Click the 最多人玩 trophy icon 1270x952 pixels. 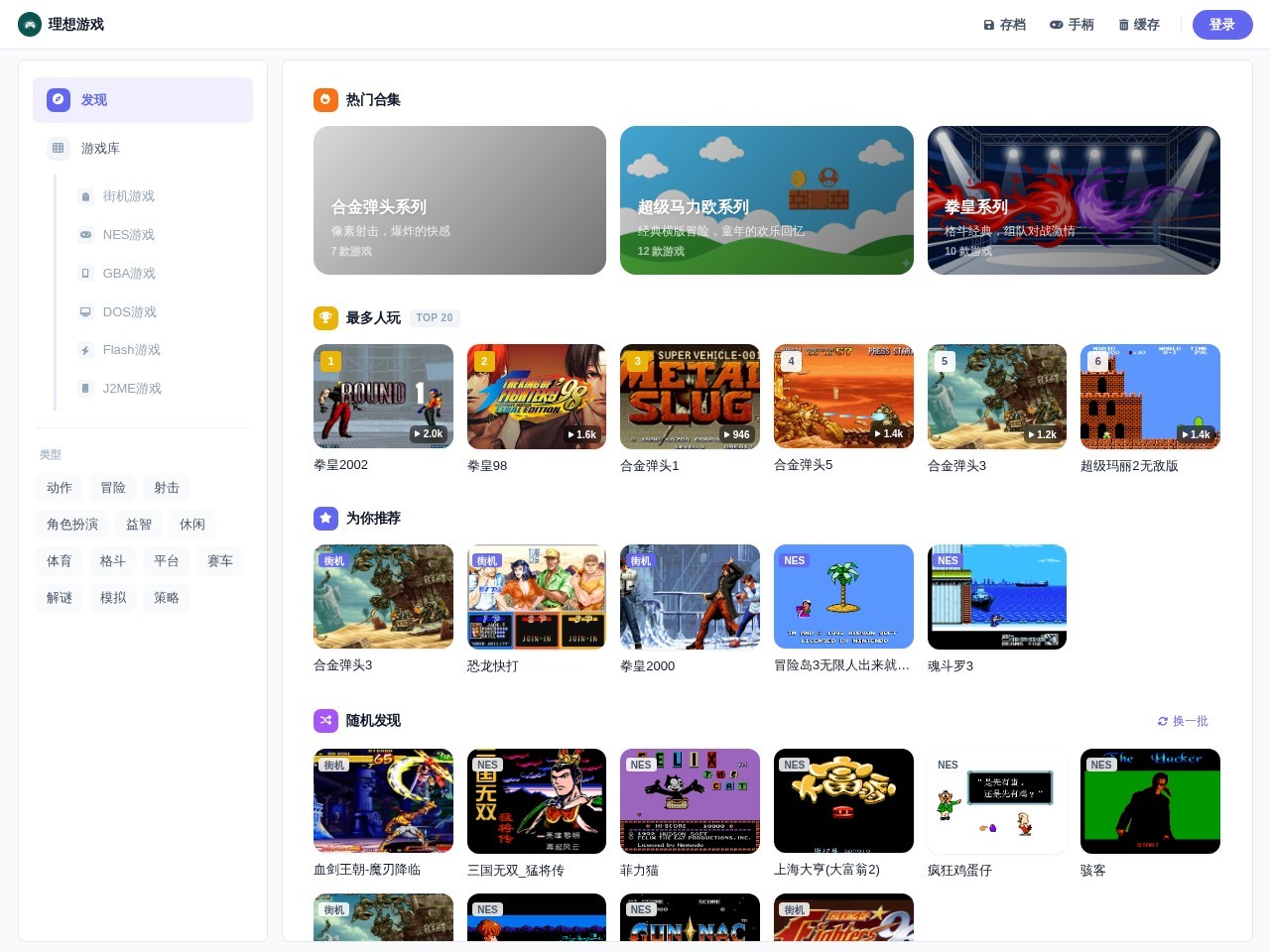tap(325, 317)
